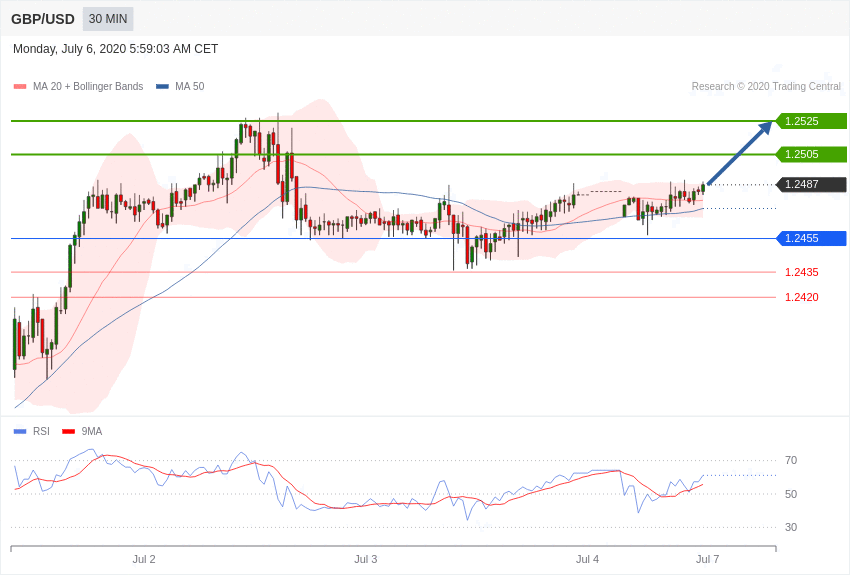The image size is (850, 576).
Task: Click the MA 50 blue legend swatch
Action: point(162,87)
